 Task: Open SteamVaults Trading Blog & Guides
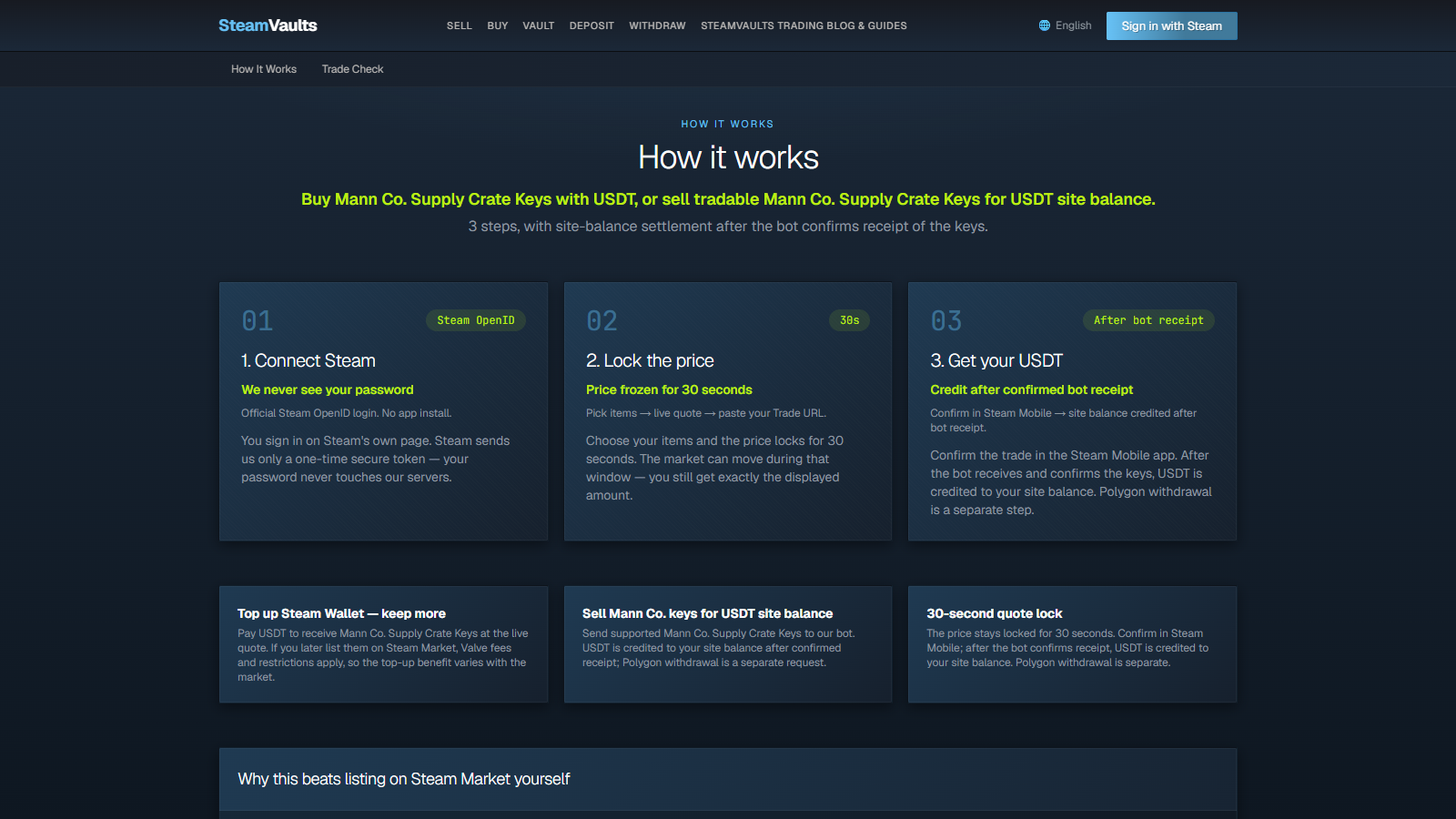coord(804,25)
